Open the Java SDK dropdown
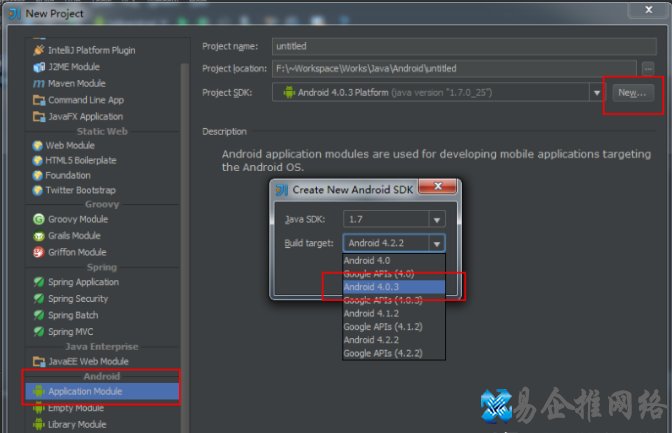The height and width of the screenshot is (433, 672). pyautogui.click(x=436, y=219)
